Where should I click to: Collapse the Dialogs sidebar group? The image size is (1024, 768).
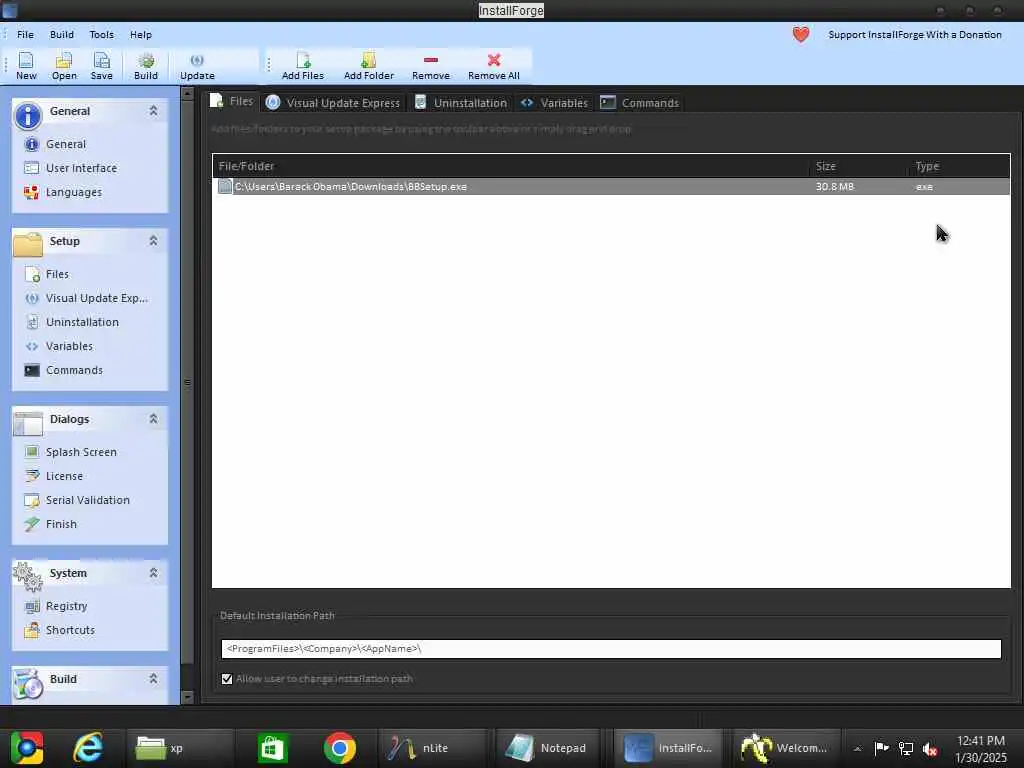click(x=153, y=419)
